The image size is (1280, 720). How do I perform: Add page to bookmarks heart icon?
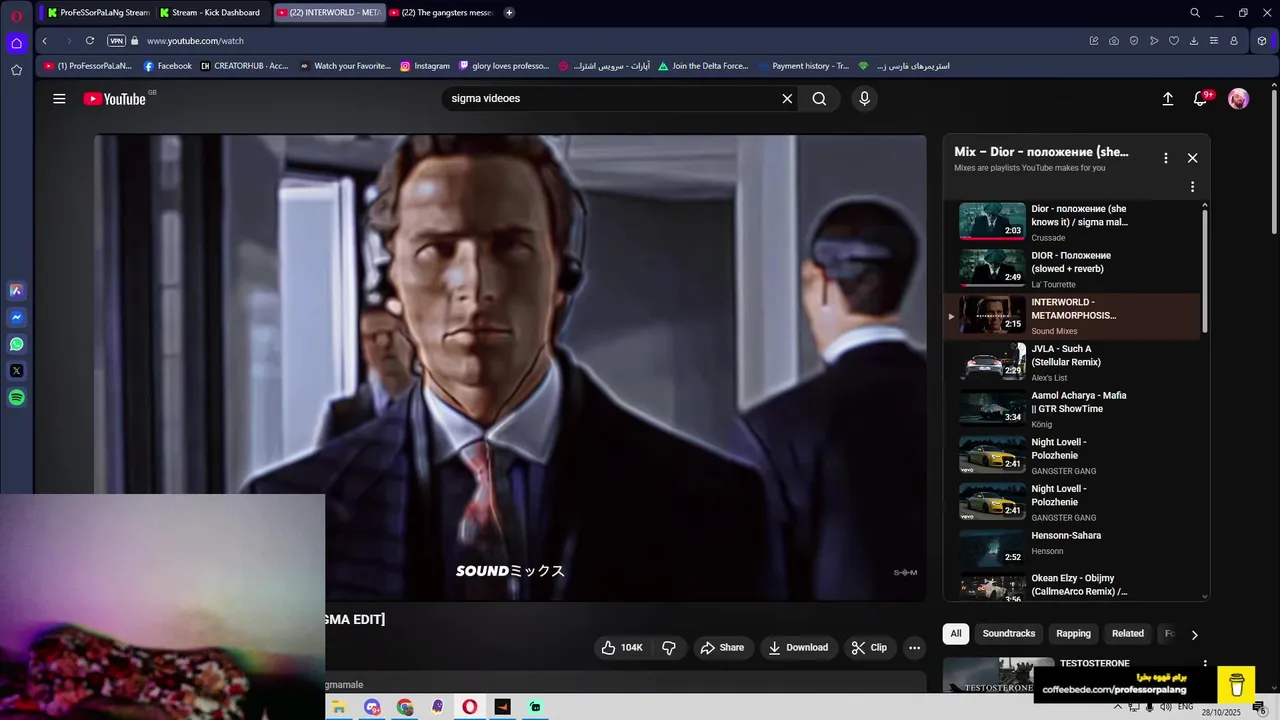pos(1174,41)
